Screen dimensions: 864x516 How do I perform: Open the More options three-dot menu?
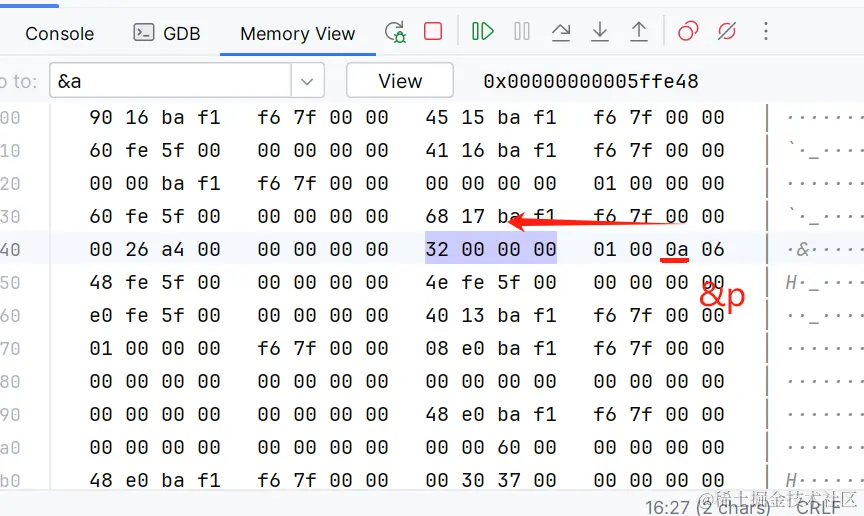(x=766, y=31)
